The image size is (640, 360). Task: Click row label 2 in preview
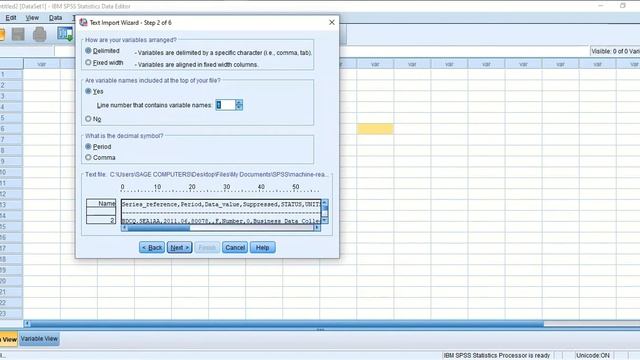(x=101, y=220)
